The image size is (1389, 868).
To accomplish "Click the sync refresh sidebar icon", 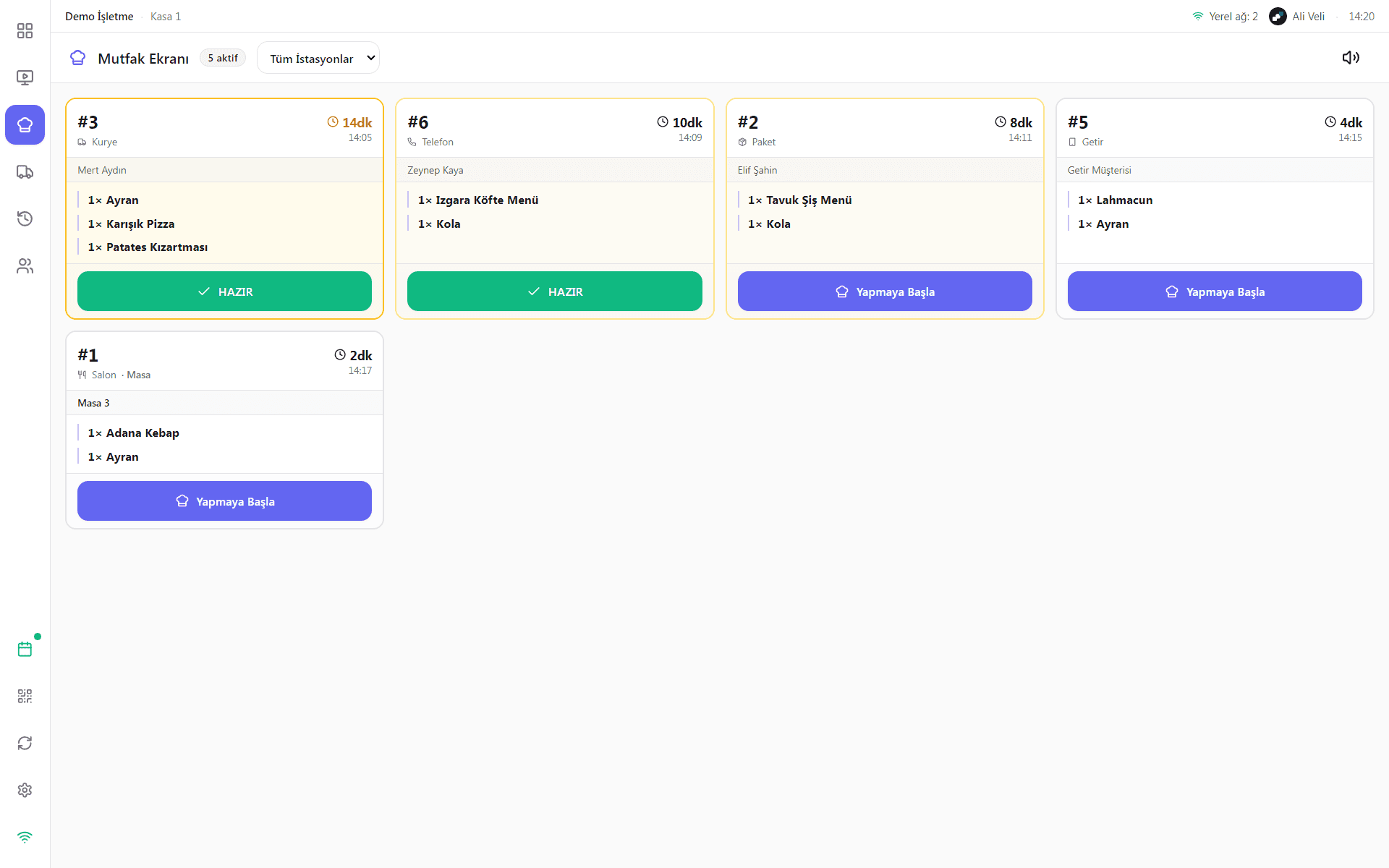I will (25, 743).
